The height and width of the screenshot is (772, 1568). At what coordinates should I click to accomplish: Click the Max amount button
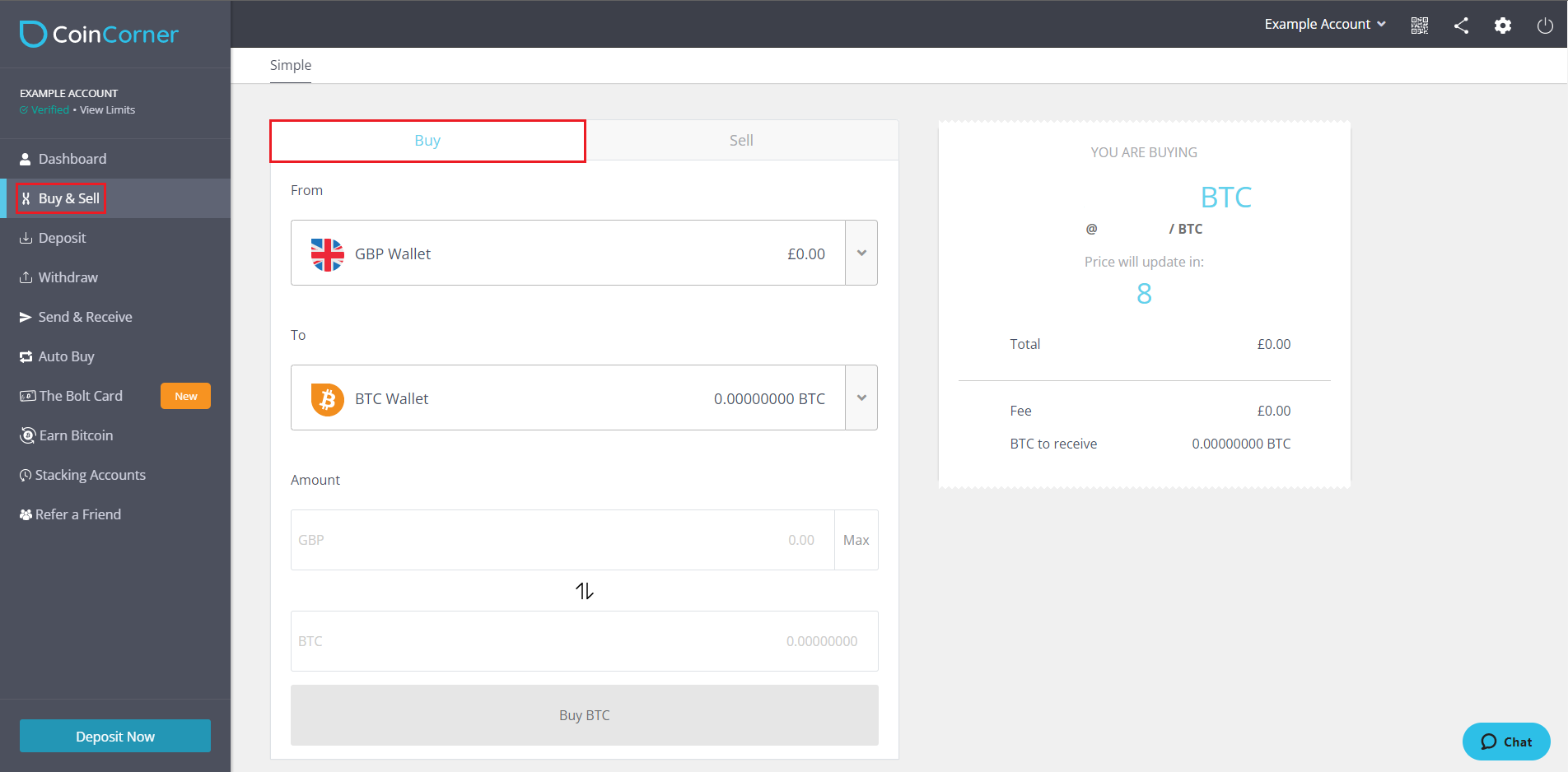tap(856, 540)
